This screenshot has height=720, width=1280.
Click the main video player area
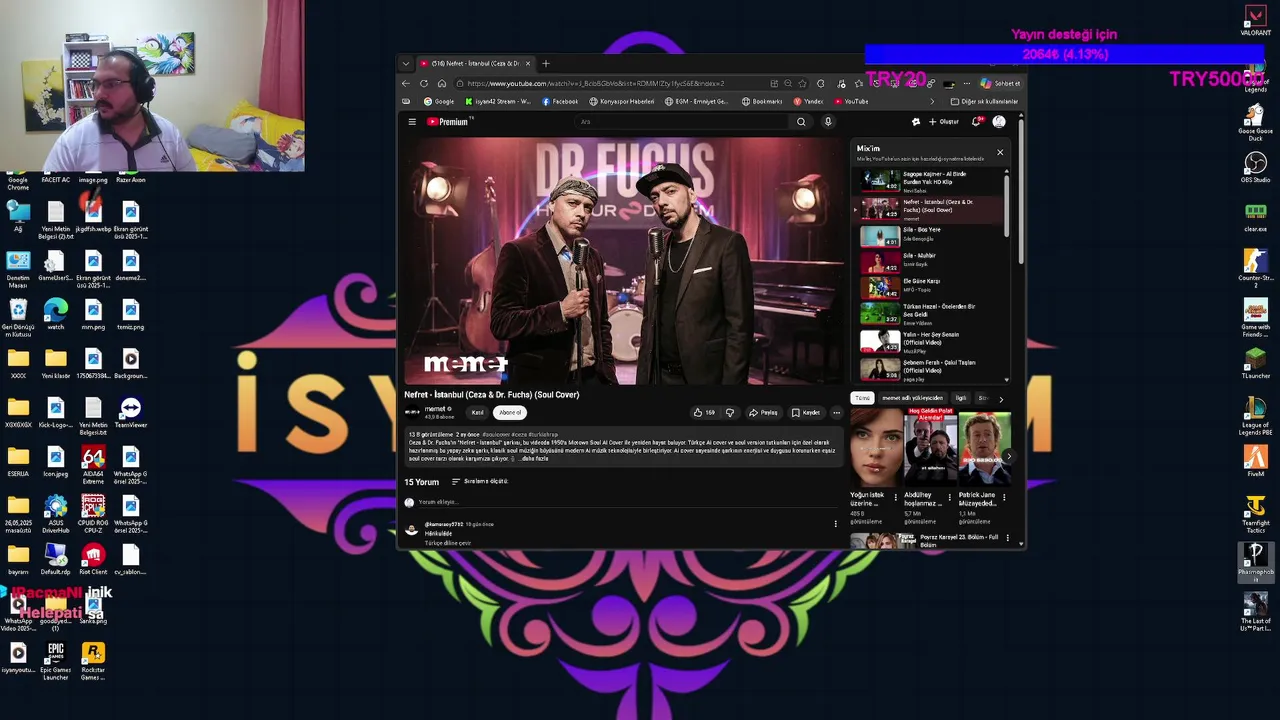623,260
